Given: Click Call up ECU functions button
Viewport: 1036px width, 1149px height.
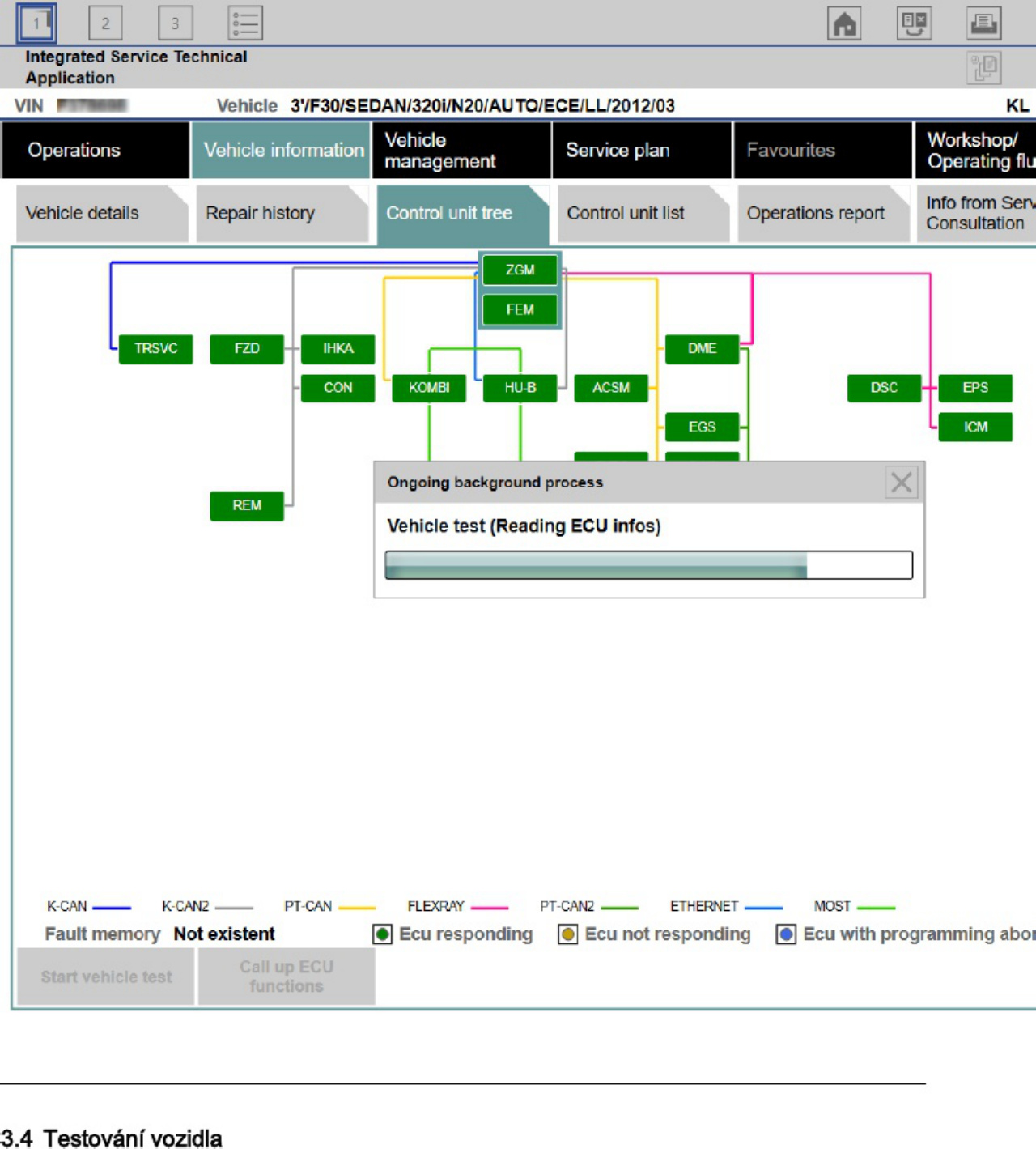Looking at the screenshot, I should (287, 977).
